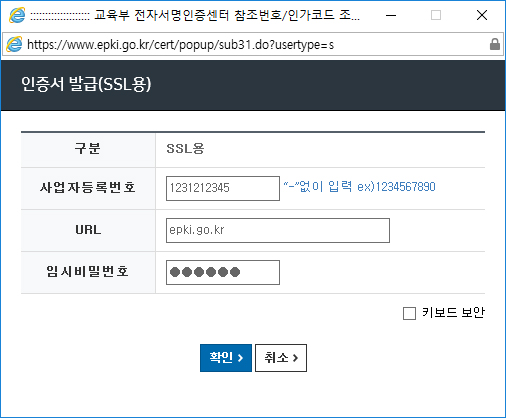Focus the URL input field with epki.go.kr
The height and width of the screenshot is (418, 506).
(x=278, y=230)
